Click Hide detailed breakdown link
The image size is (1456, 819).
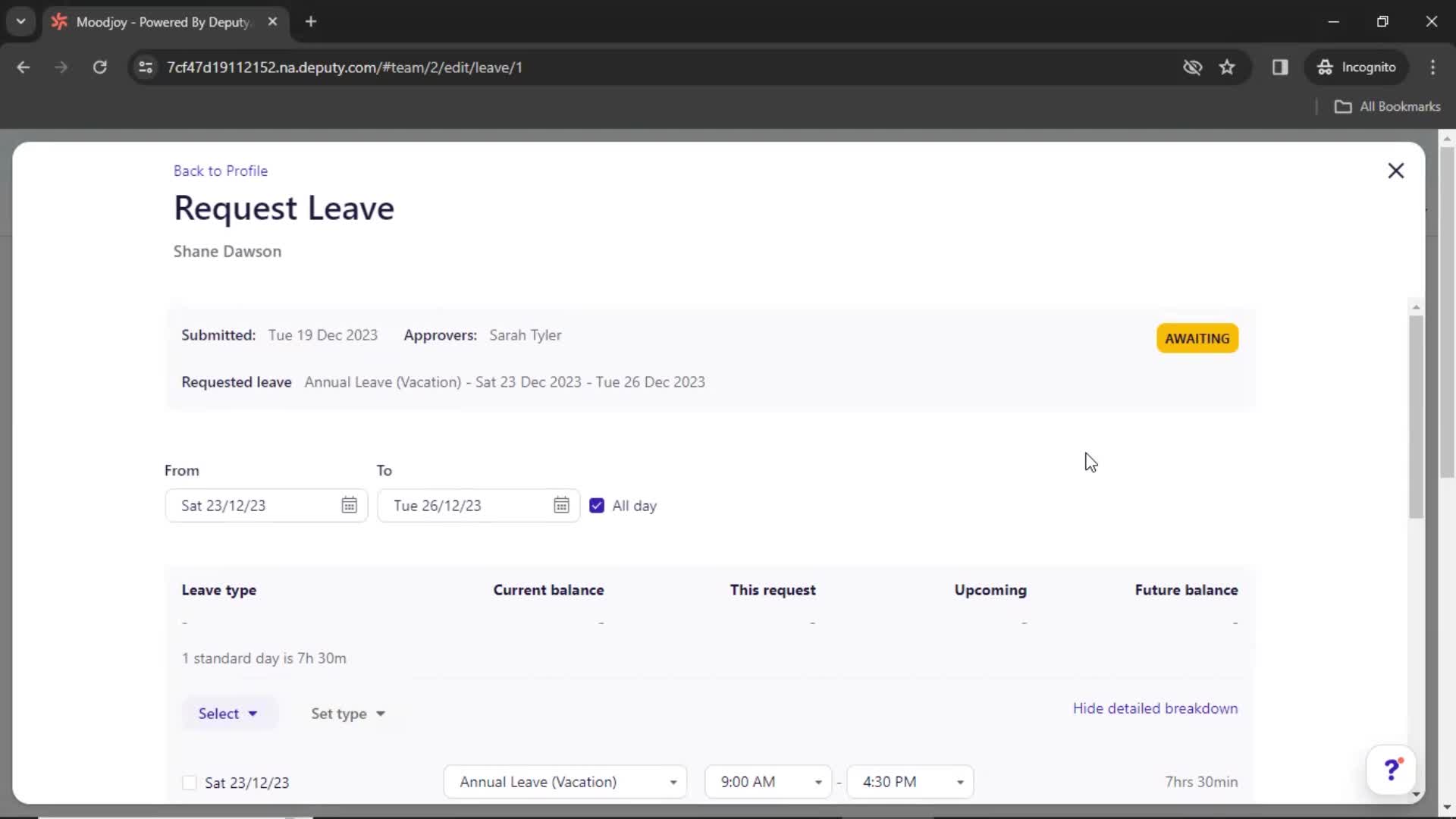click(x=1155, y=708)
